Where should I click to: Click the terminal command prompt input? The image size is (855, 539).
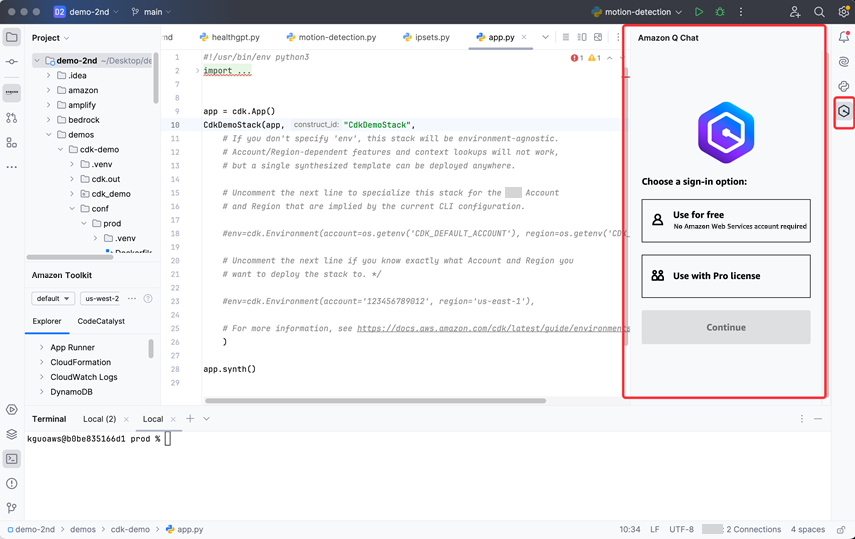click(168, 439)
